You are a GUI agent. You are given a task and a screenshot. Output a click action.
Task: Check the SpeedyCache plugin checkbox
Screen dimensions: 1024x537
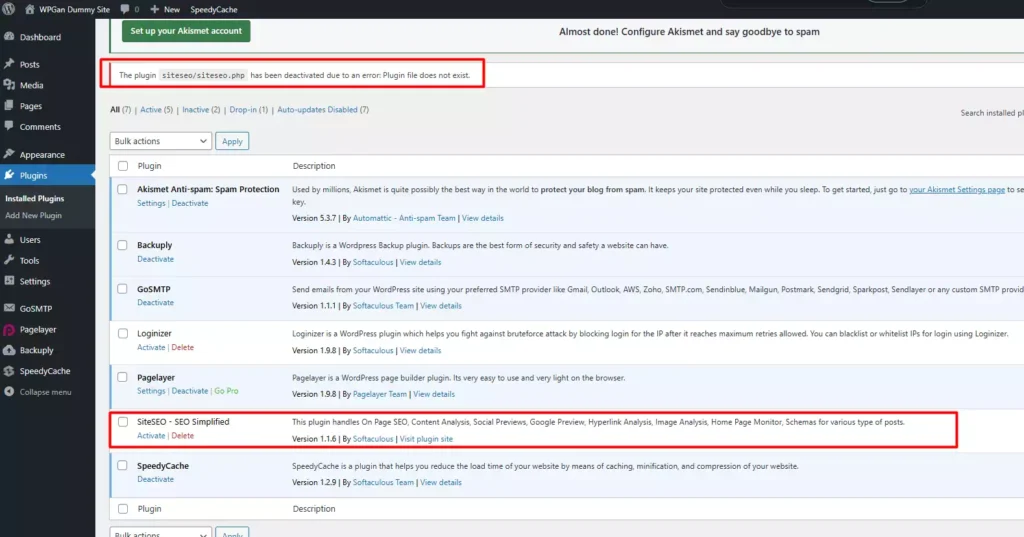(x=122, y=466)
